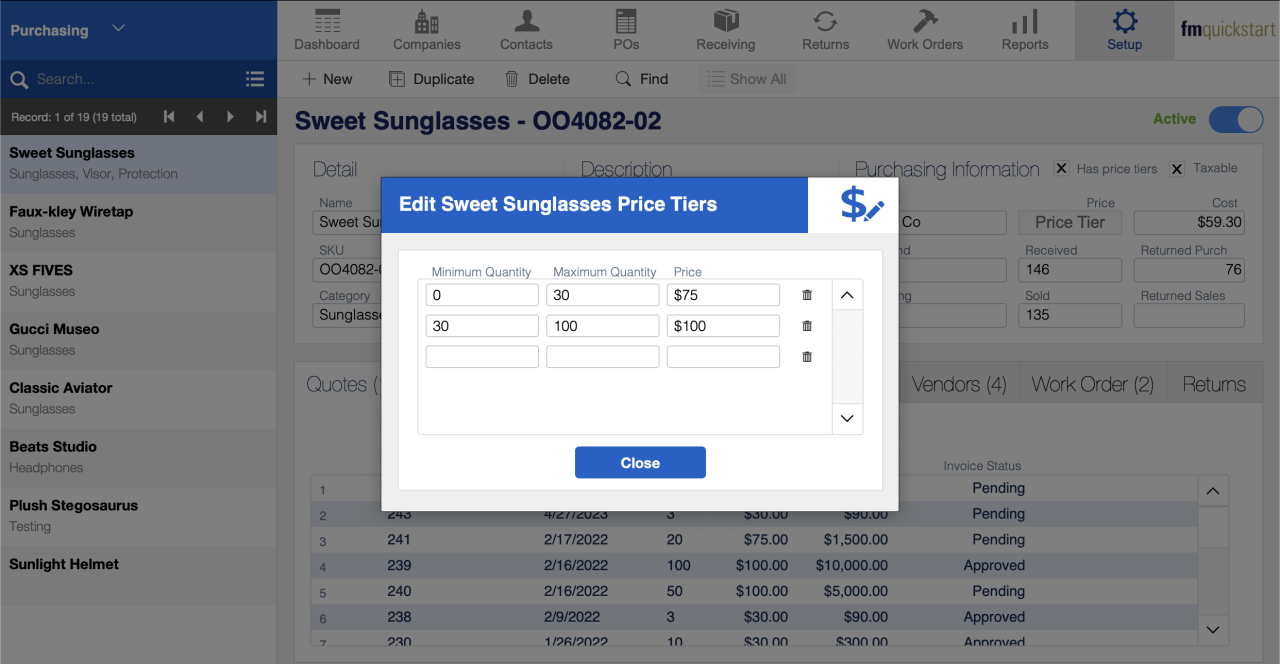Screen dimensions: 1280x664
Task: Switch to the Work Order (2) tab
Action: point(1093,384)
